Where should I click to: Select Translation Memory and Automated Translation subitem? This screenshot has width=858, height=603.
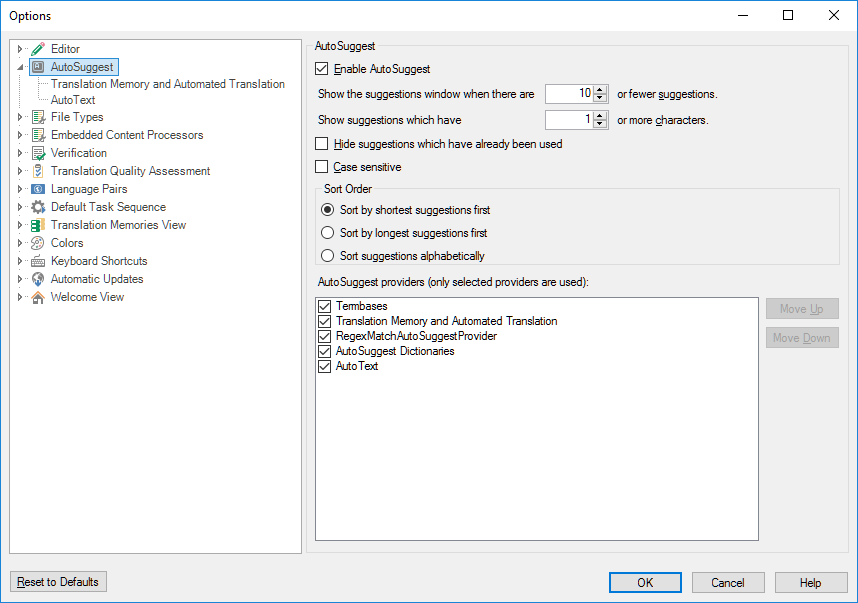point(168,84)
